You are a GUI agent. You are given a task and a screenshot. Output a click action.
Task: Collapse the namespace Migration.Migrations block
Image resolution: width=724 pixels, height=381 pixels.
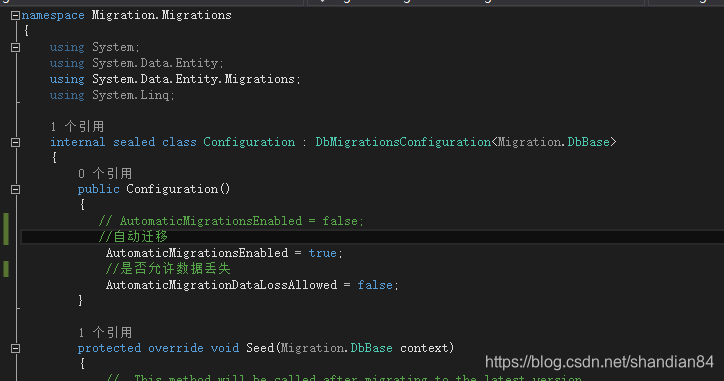pos(15,16)
